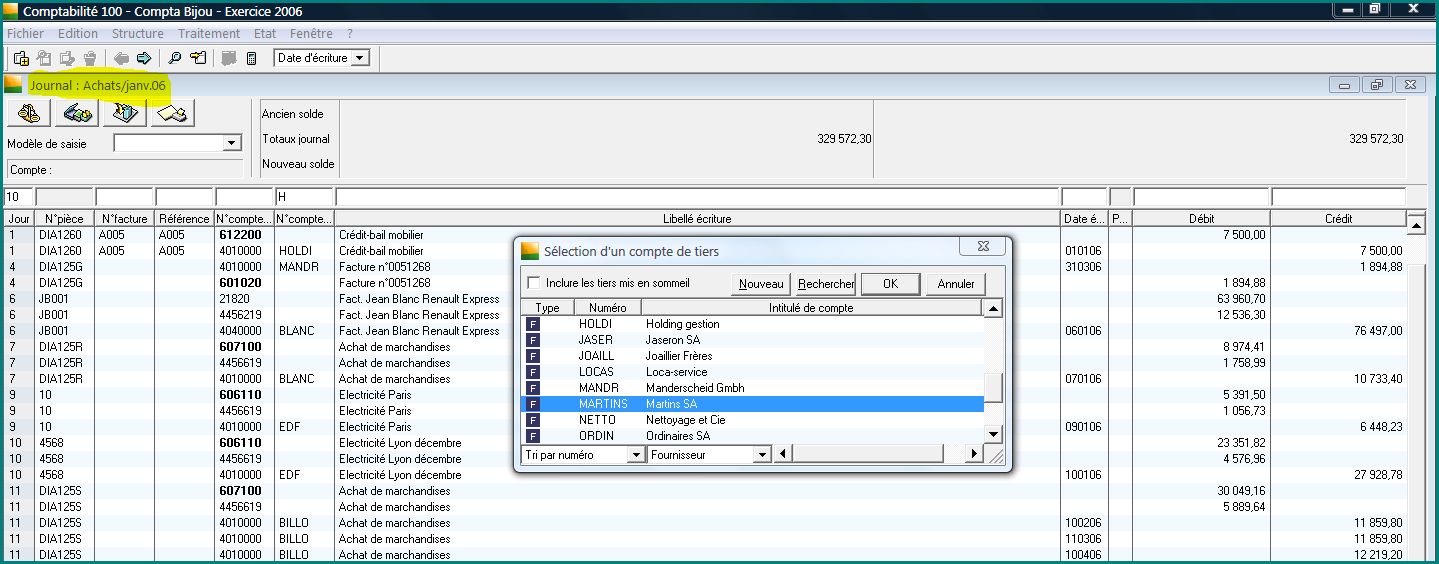Select the 'Loca-service' row

(x=753, y=372)
